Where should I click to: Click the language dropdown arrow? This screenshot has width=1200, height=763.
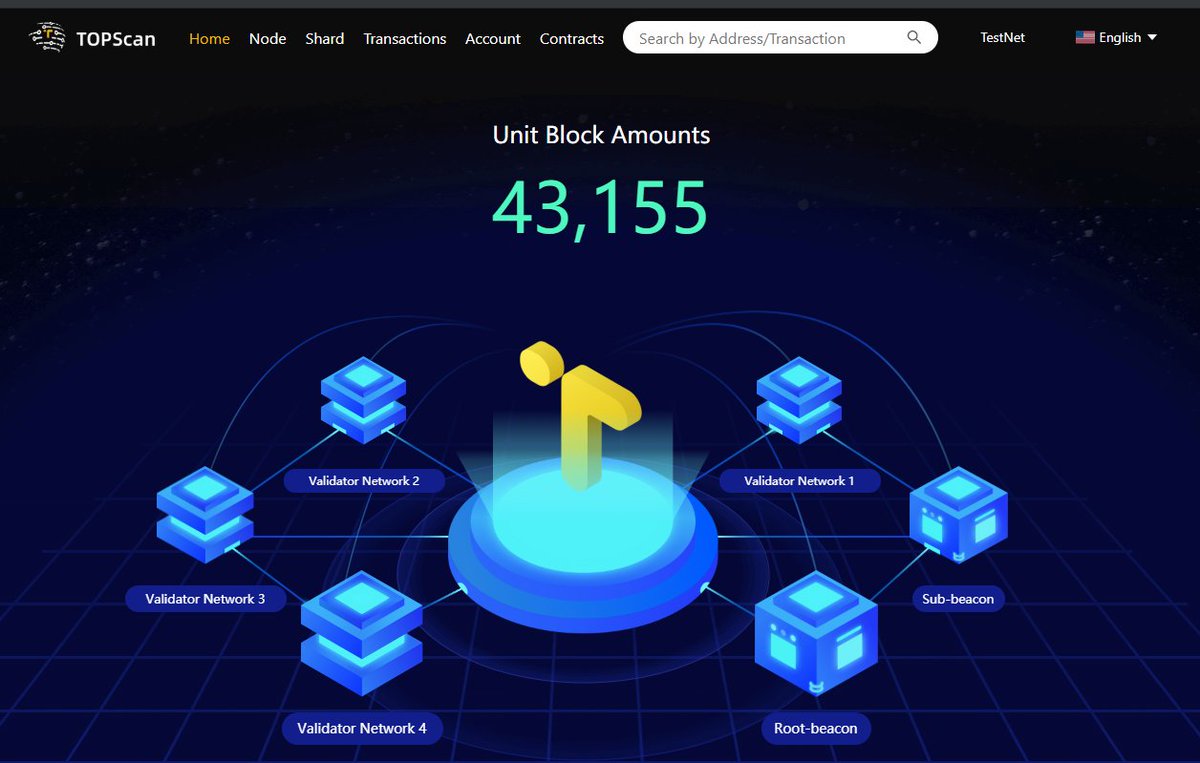click(1152, 38)
